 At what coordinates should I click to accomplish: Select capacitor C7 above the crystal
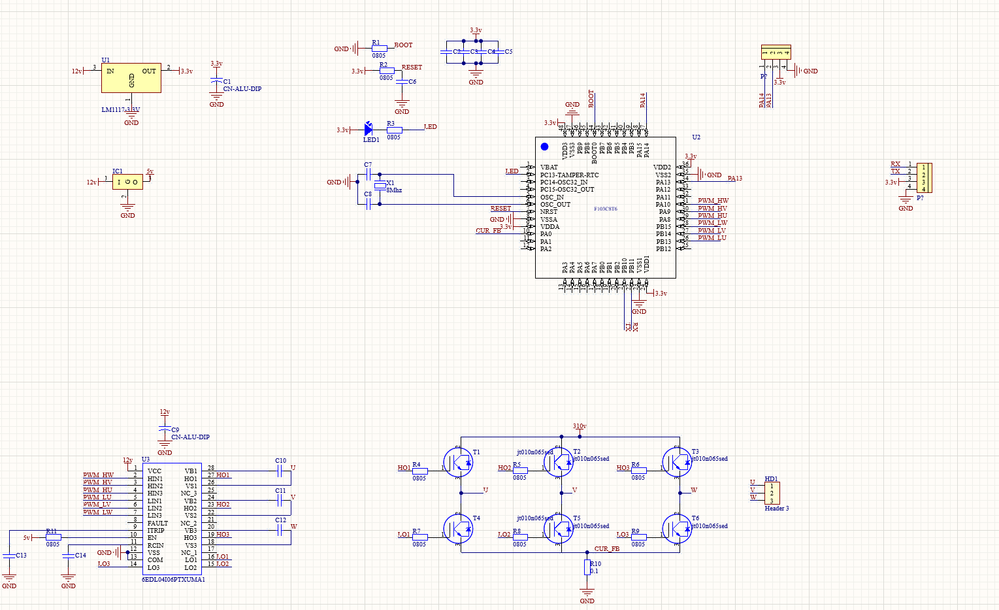(368, 173)
